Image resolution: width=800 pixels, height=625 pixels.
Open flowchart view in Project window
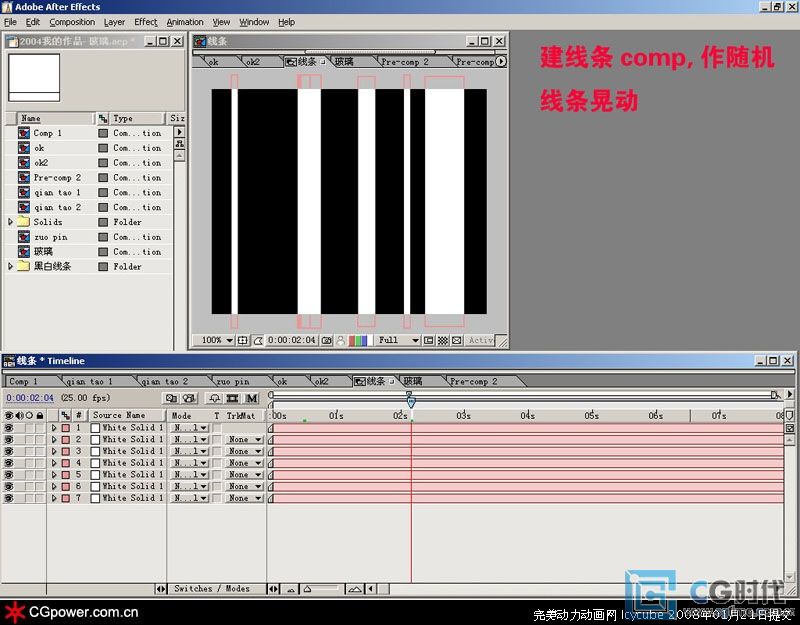(x=180, y=144)
